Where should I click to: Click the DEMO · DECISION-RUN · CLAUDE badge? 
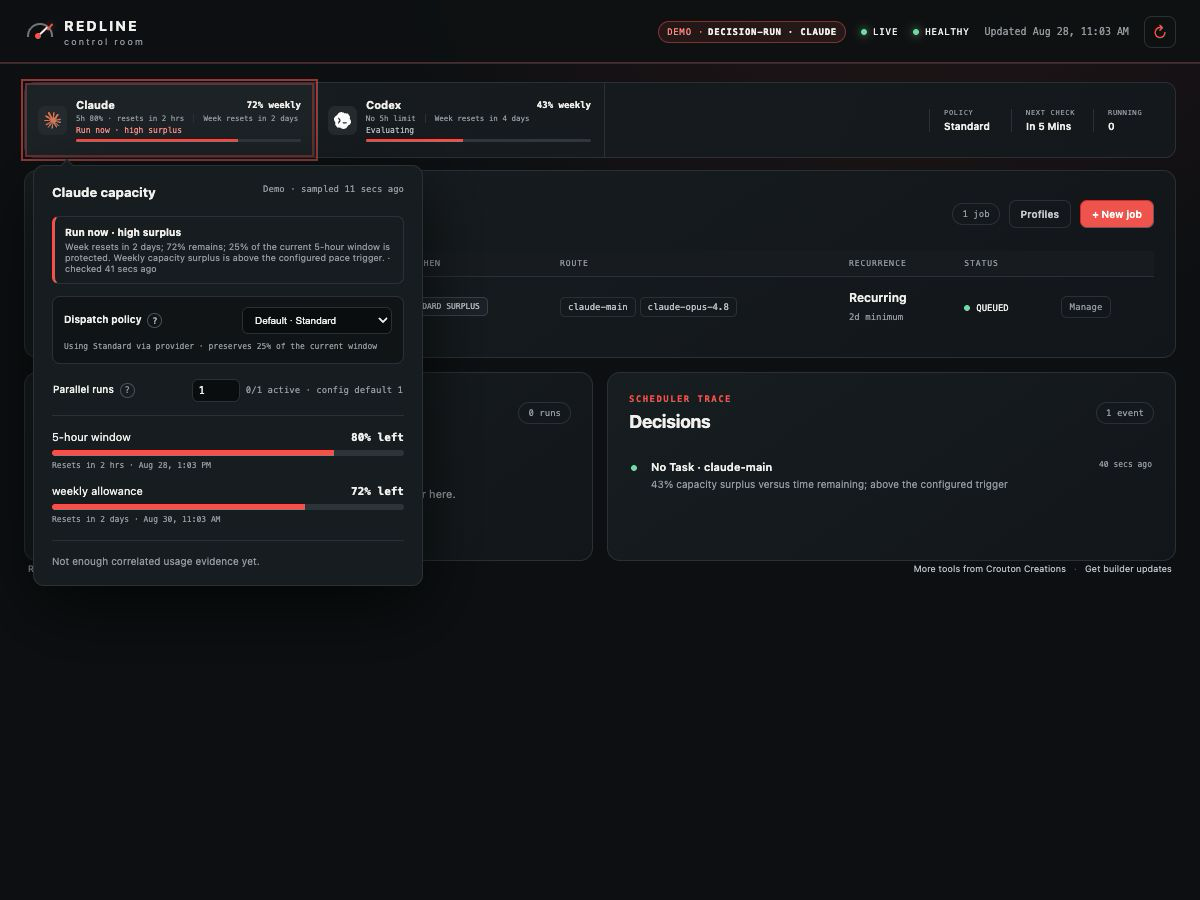[x=752, y=32]
